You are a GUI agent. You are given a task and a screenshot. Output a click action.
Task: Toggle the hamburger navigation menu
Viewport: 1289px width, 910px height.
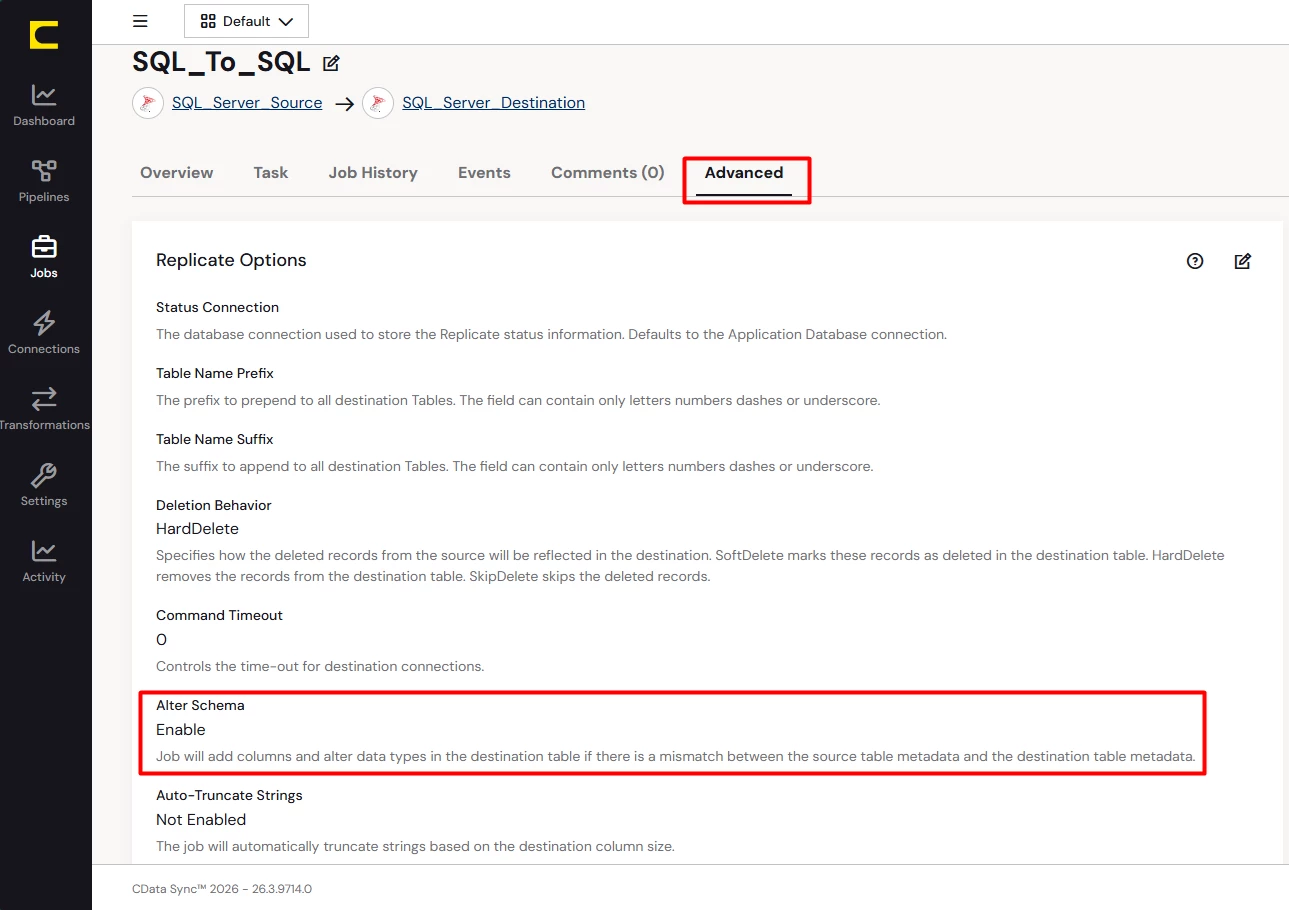(140, 21)
